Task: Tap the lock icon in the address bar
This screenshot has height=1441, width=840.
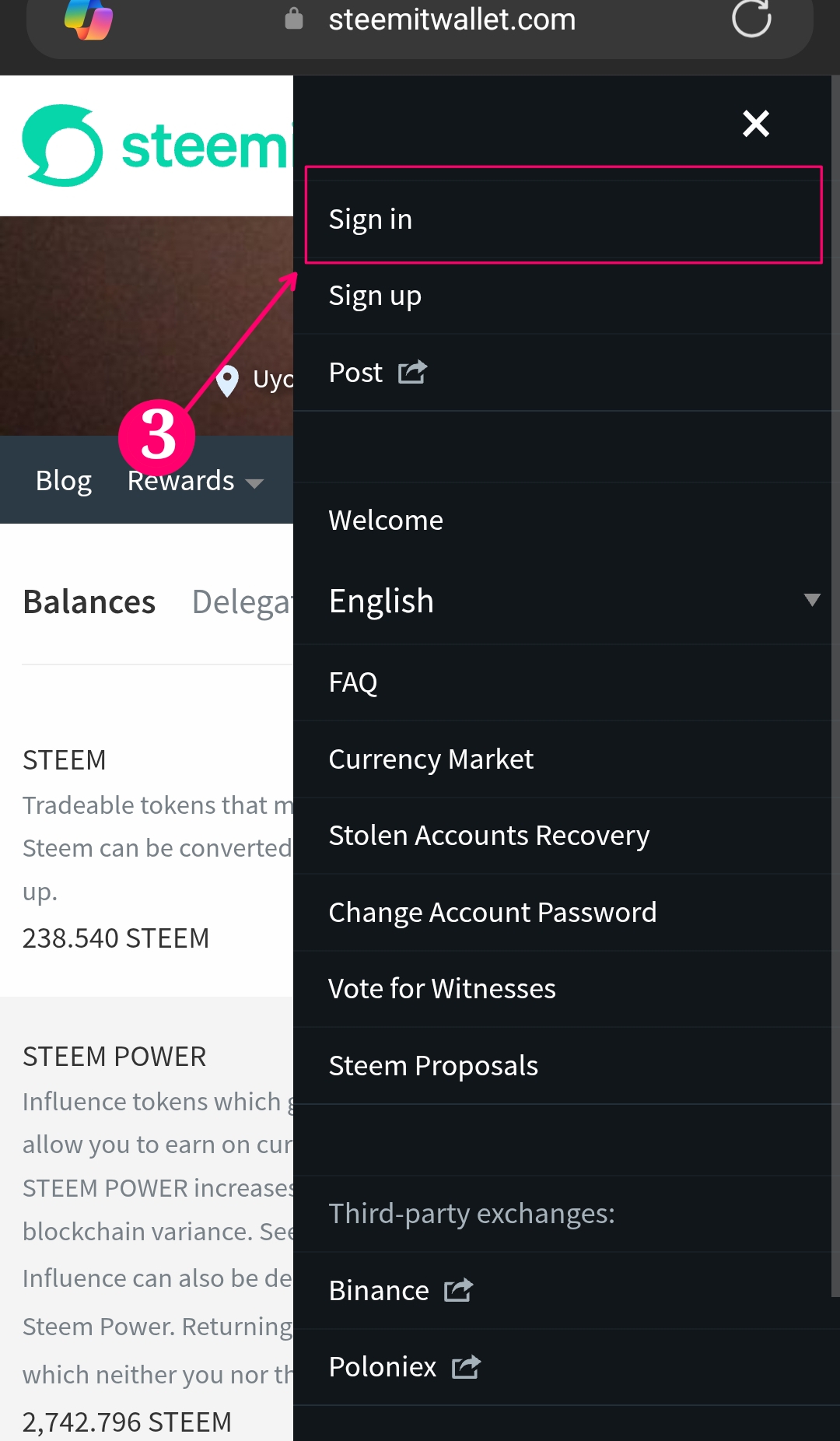Action: tap(294, 18)
